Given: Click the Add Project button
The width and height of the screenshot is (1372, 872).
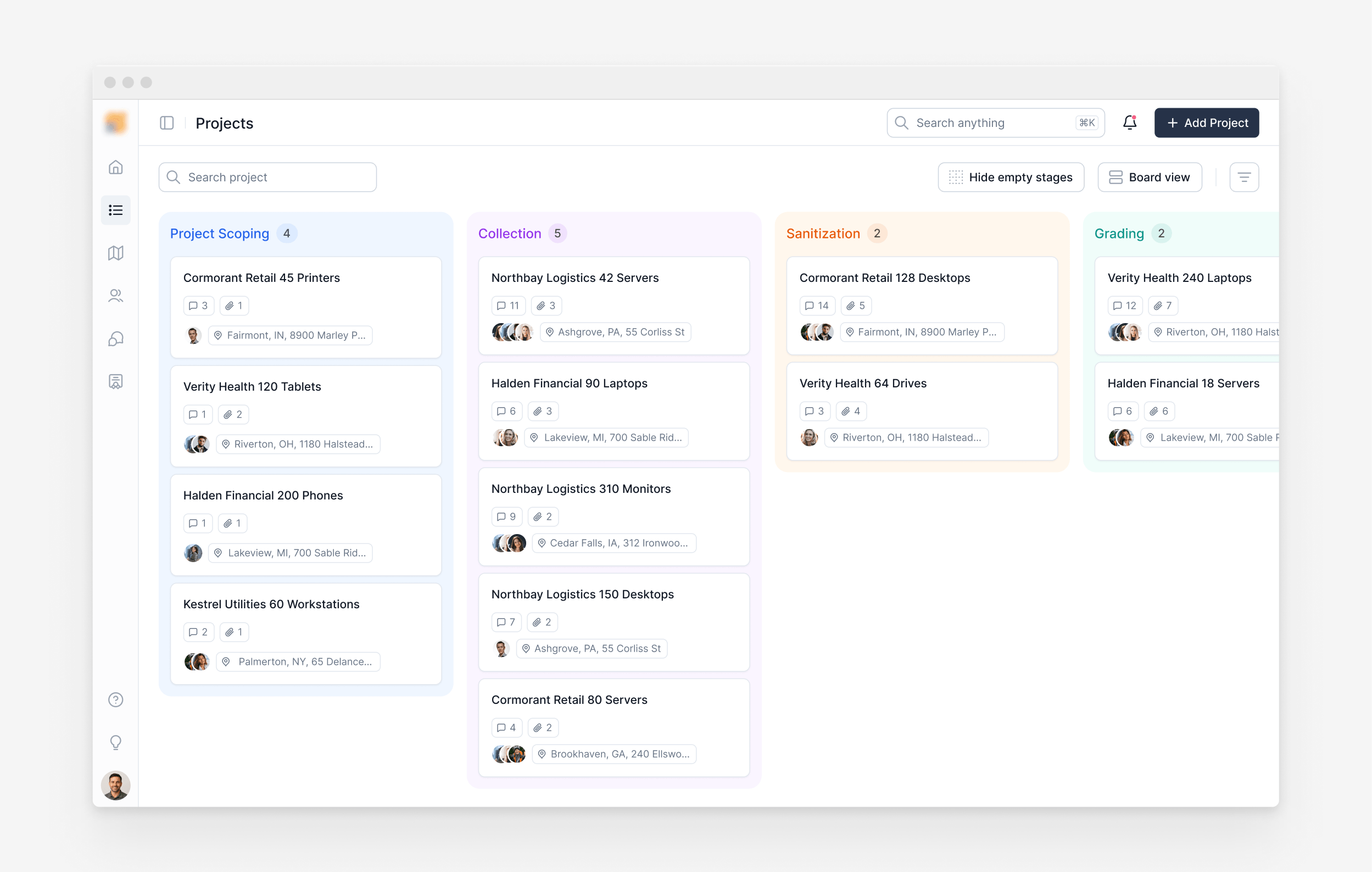Looking at the screenshot, I should 1206,123.
